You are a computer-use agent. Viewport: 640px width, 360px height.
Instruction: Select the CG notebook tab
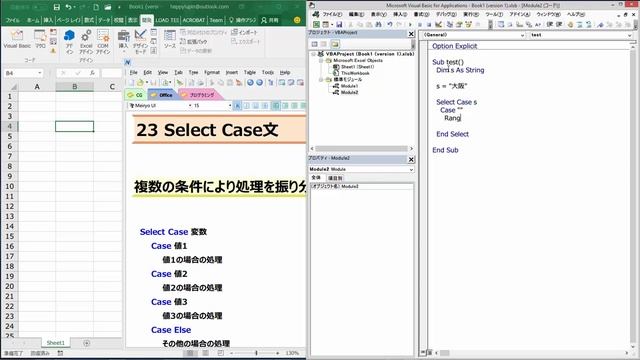(x=135, y=95)
